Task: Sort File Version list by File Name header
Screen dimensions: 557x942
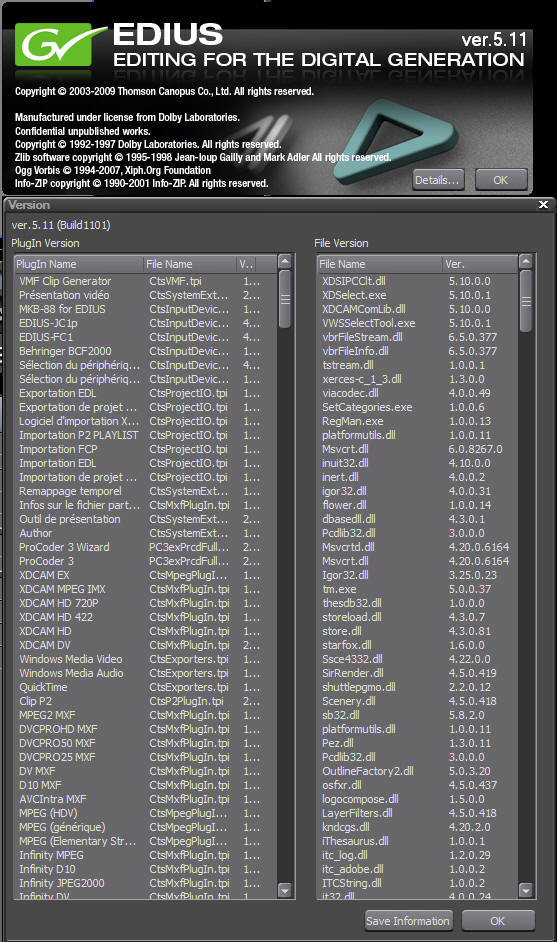Action: [x=380, y=264]
